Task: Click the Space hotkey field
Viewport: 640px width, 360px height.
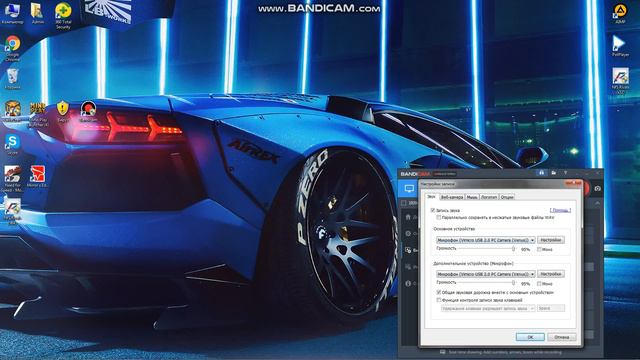Action: [551, 309]
